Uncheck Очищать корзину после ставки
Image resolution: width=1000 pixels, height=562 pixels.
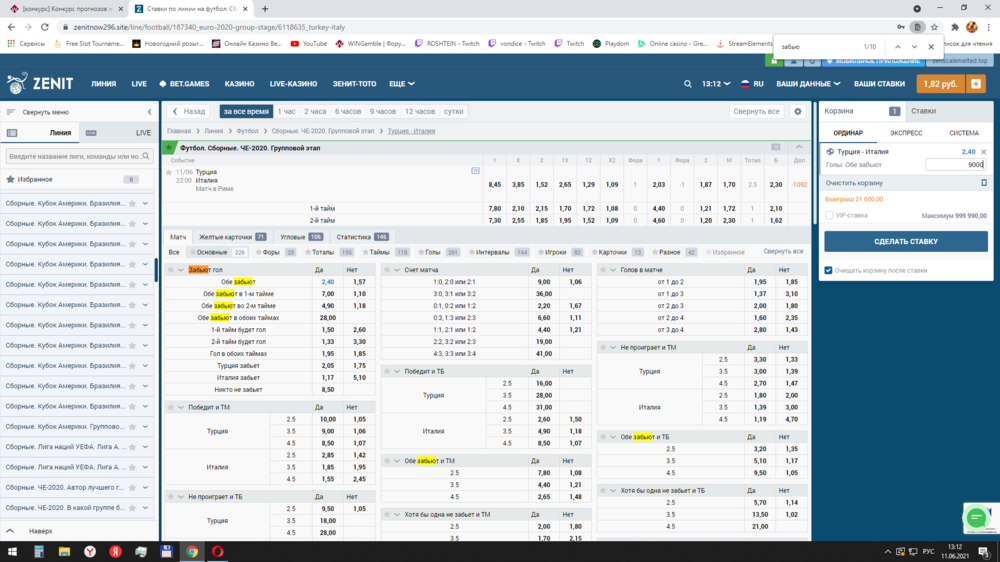pos(828,270)
